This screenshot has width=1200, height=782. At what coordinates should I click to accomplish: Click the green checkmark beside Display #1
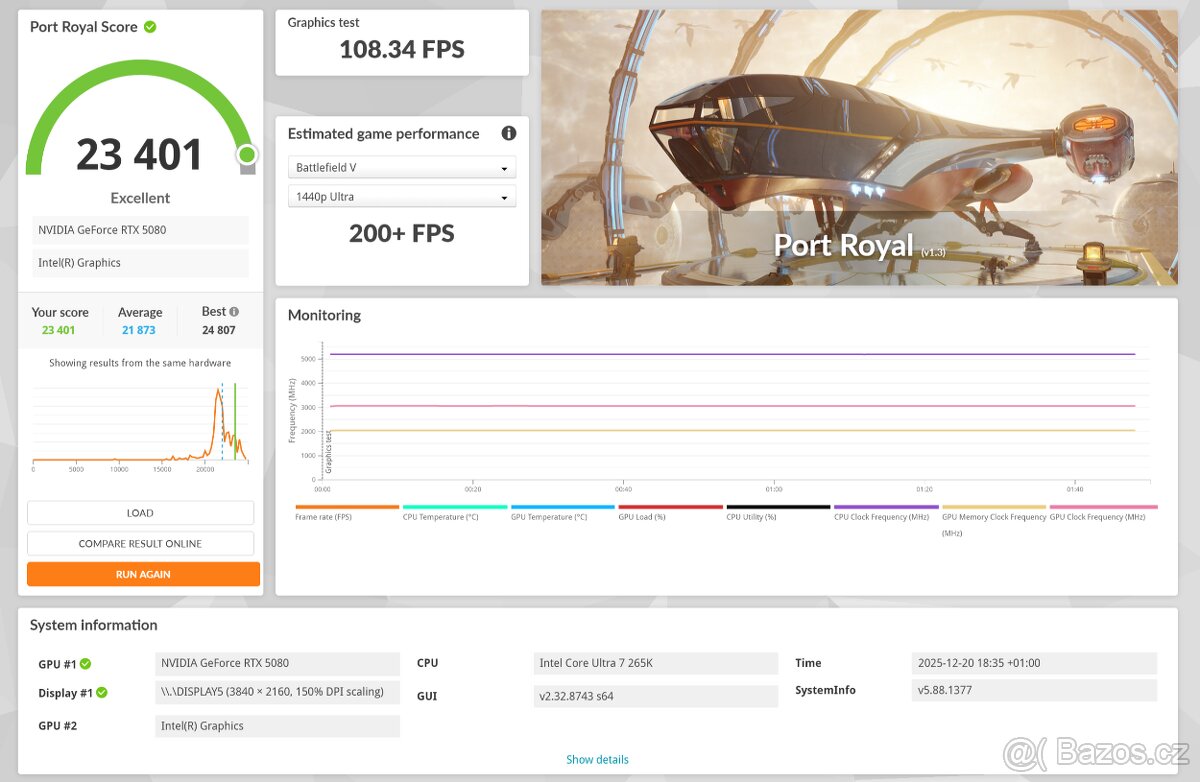click(x=103, y=692)
